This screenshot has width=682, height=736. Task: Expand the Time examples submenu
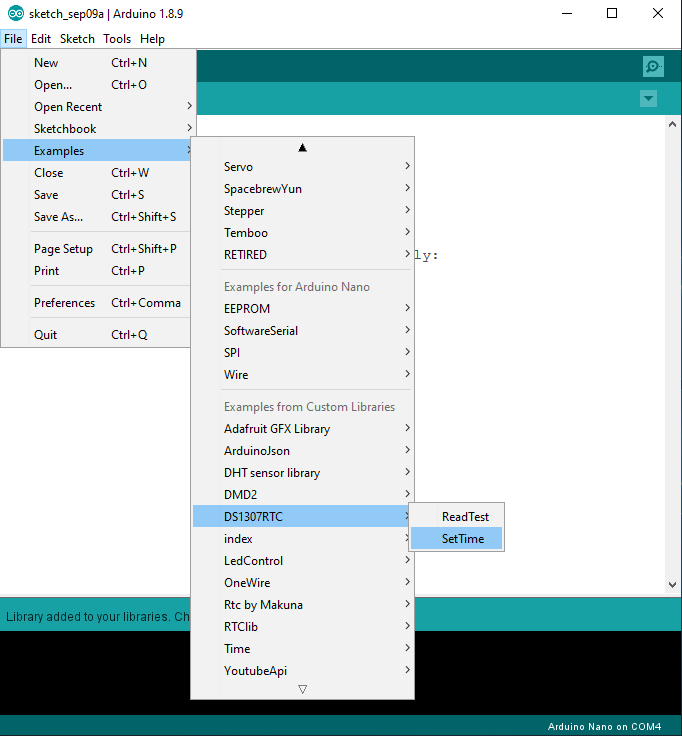pos(302,649)
